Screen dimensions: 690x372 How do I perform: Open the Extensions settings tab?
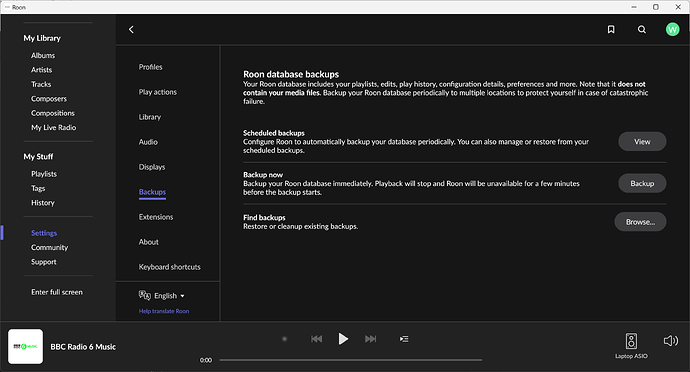(156, 217)
